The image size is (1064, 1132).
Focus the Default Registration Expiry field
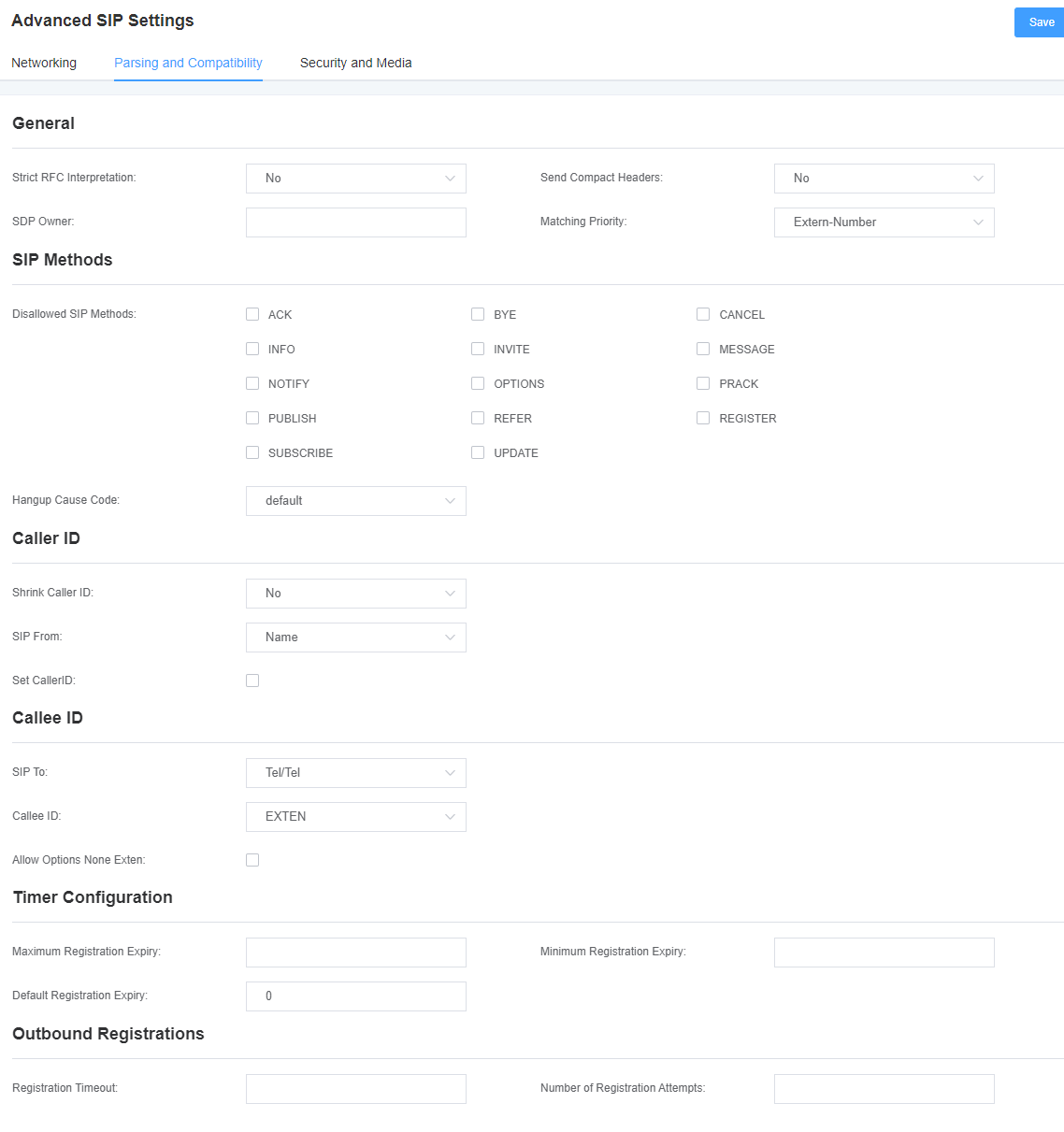coord(356,996)
